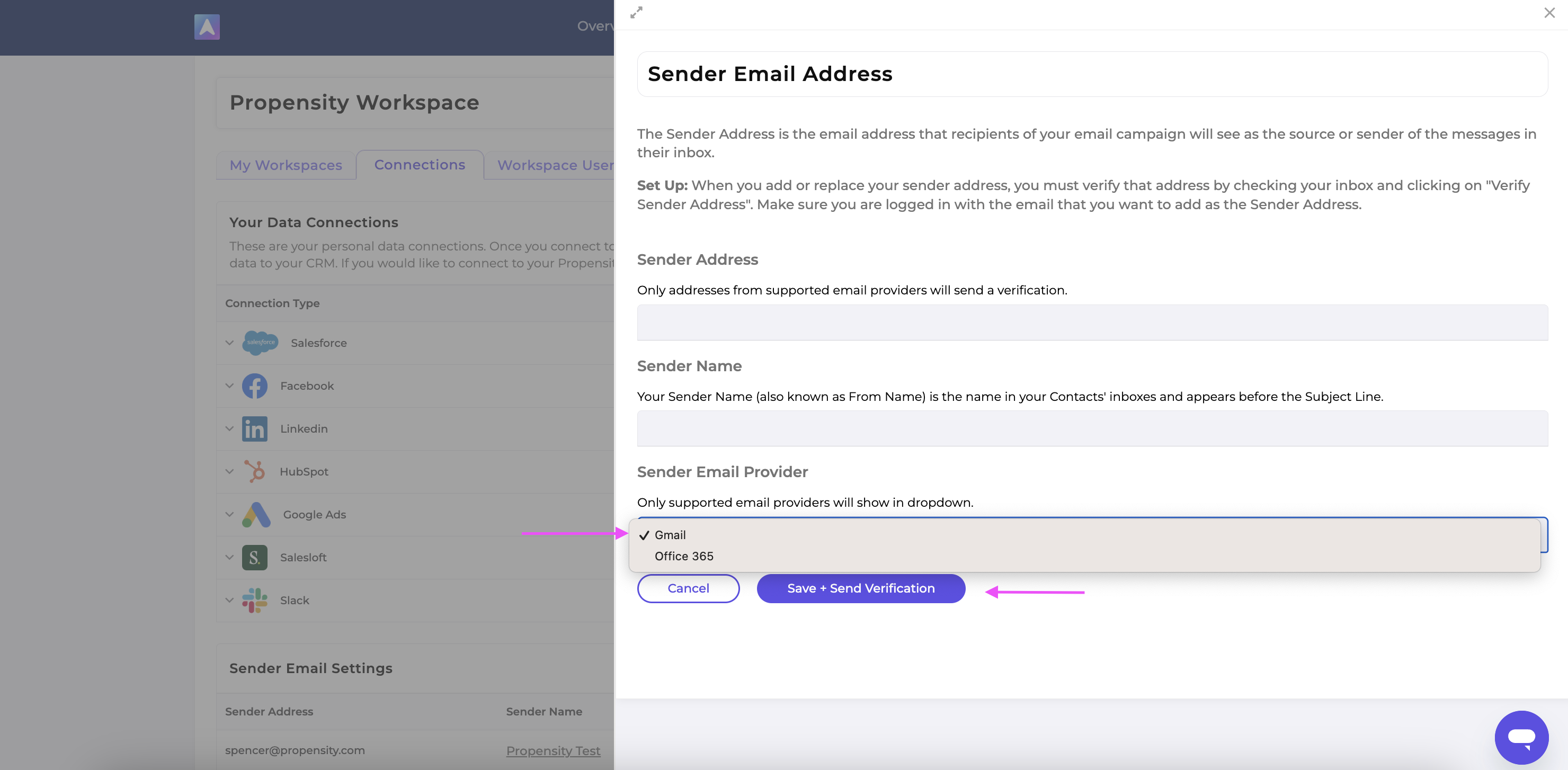Image resolution: width=1568 pixels, height=770 pixels.
Task: Click the HubSpot sprocket icon
Action: tap(254, 472)
